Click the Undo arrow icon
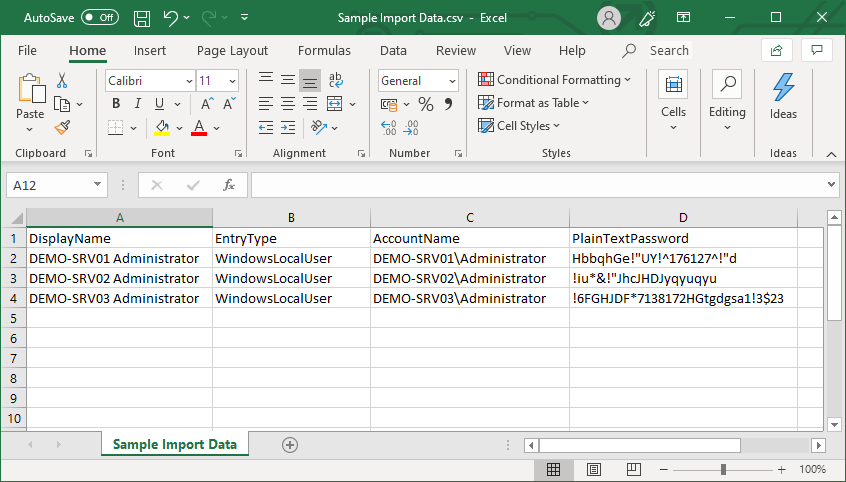This screenshot has height=482, width=846. (x=170, y=18)
